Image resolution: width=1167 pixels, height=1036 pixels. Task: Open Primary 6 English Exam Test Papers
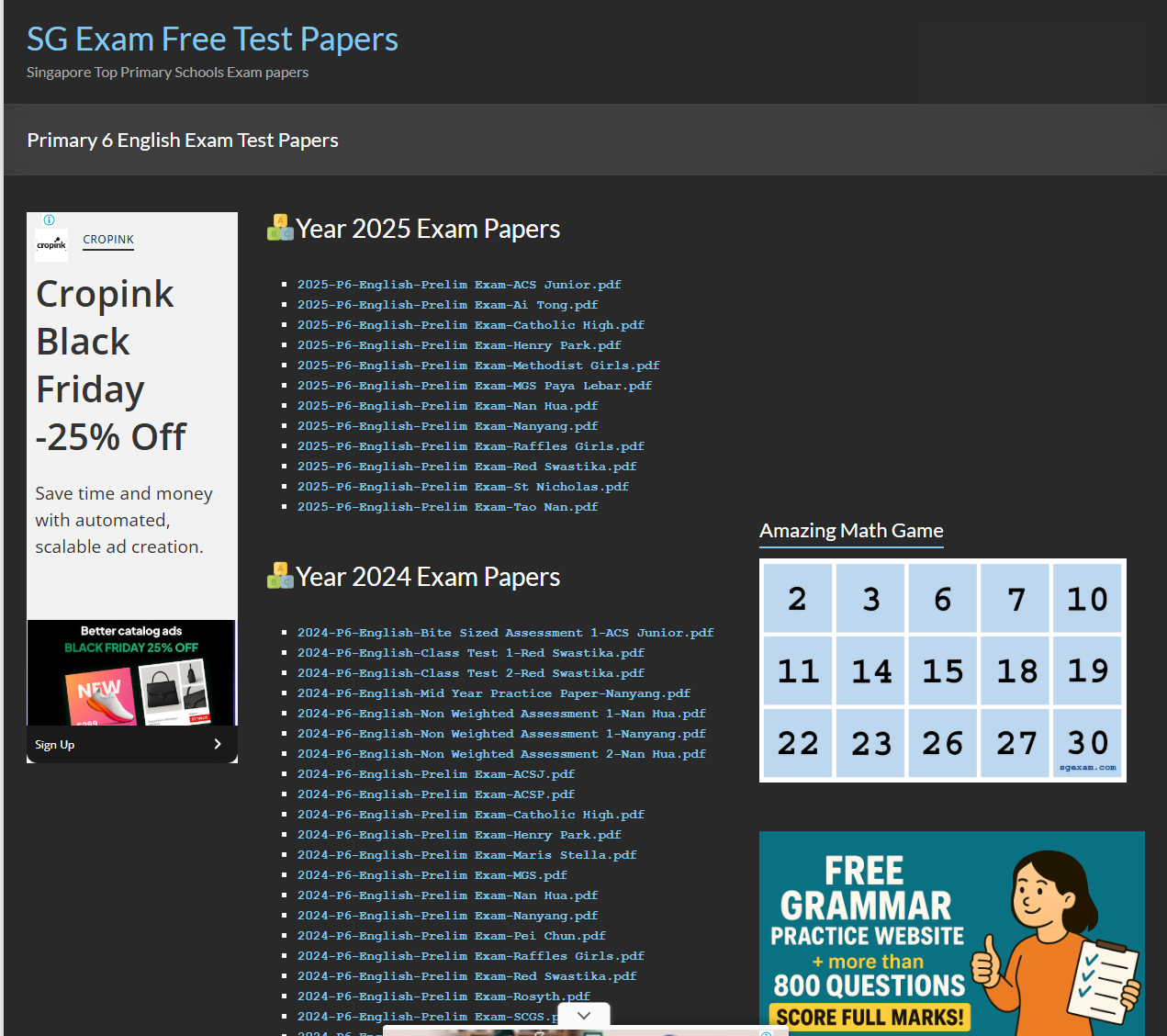[183, 141]
